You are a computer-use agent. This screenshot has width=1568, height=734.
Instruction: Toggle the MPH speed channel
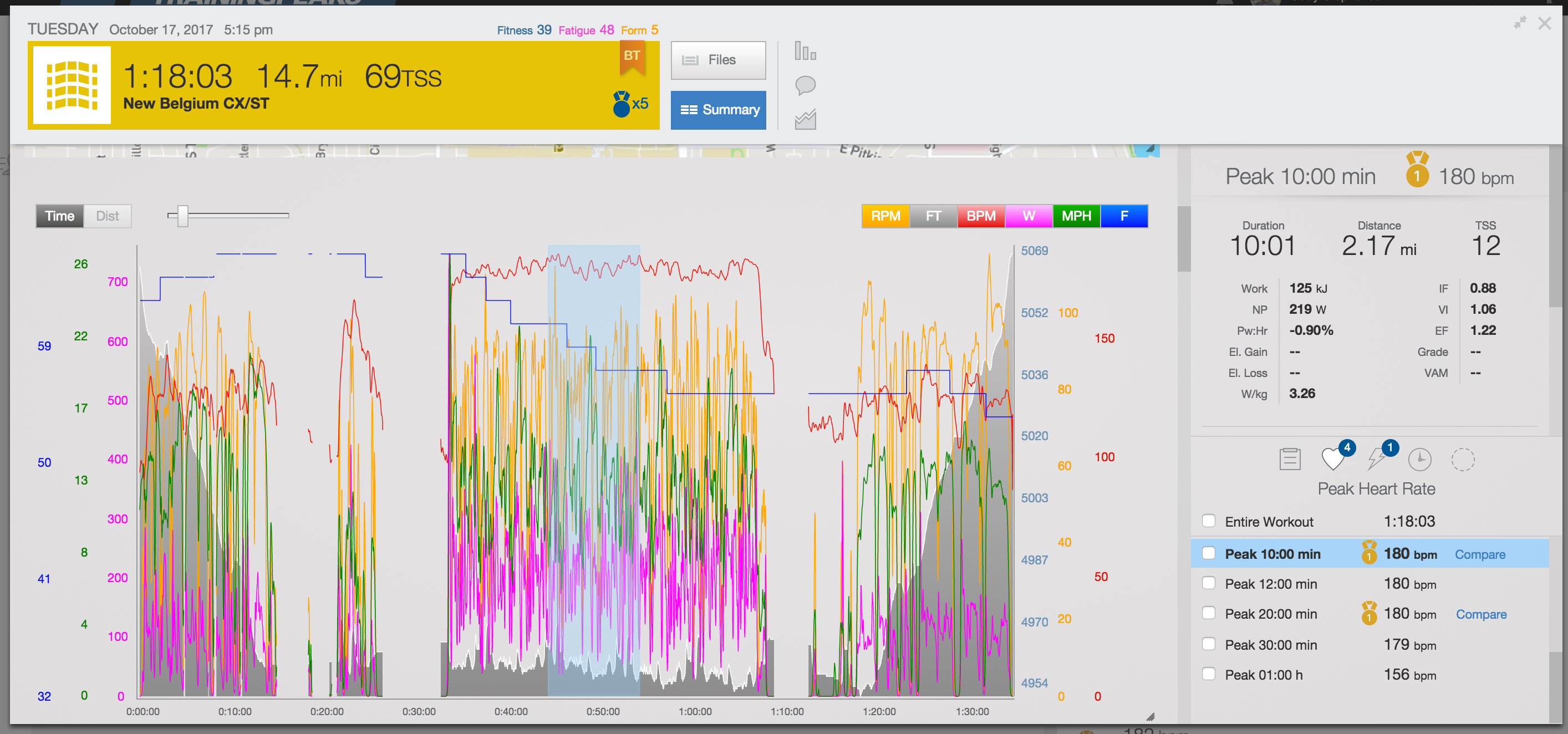point(1076,216)
